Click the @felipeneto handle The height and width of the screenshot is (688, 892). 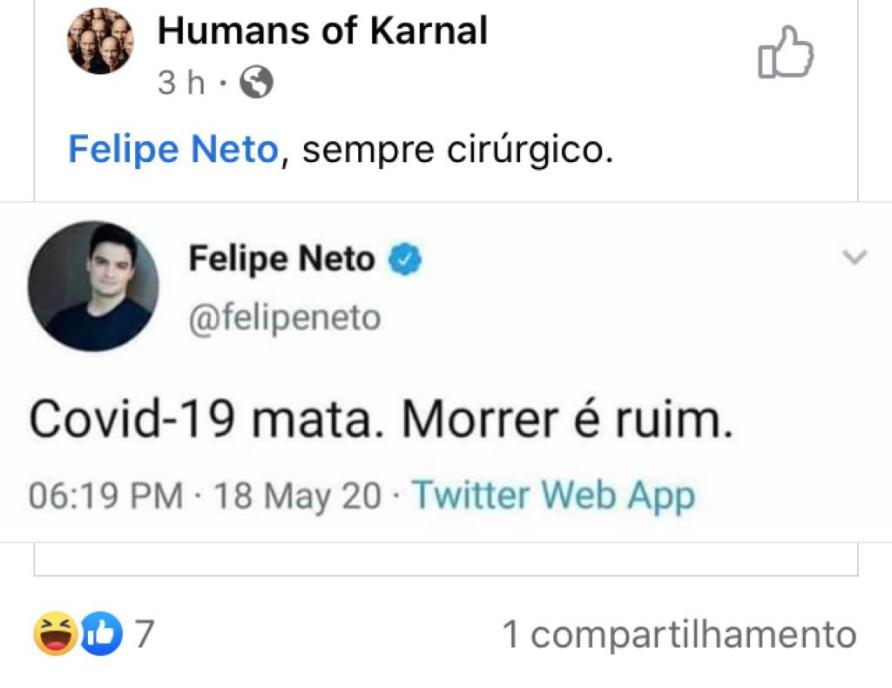tap(284, 318)
